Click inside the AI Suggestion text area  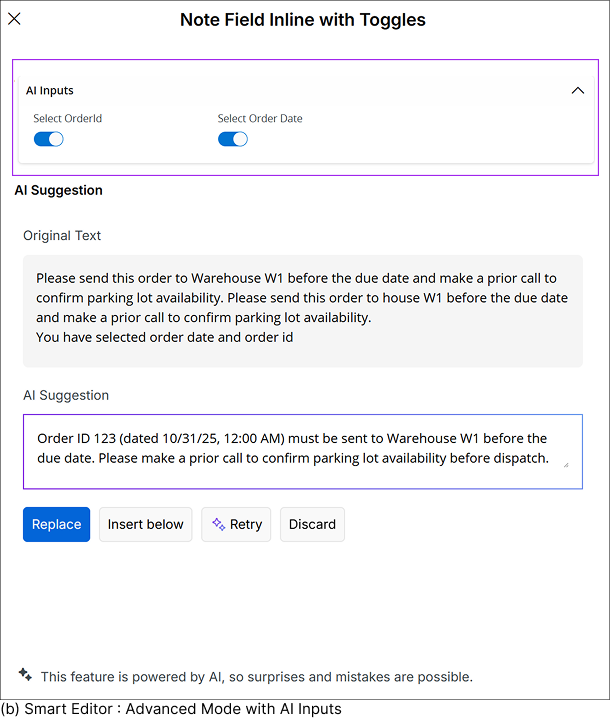pos(302,452)
